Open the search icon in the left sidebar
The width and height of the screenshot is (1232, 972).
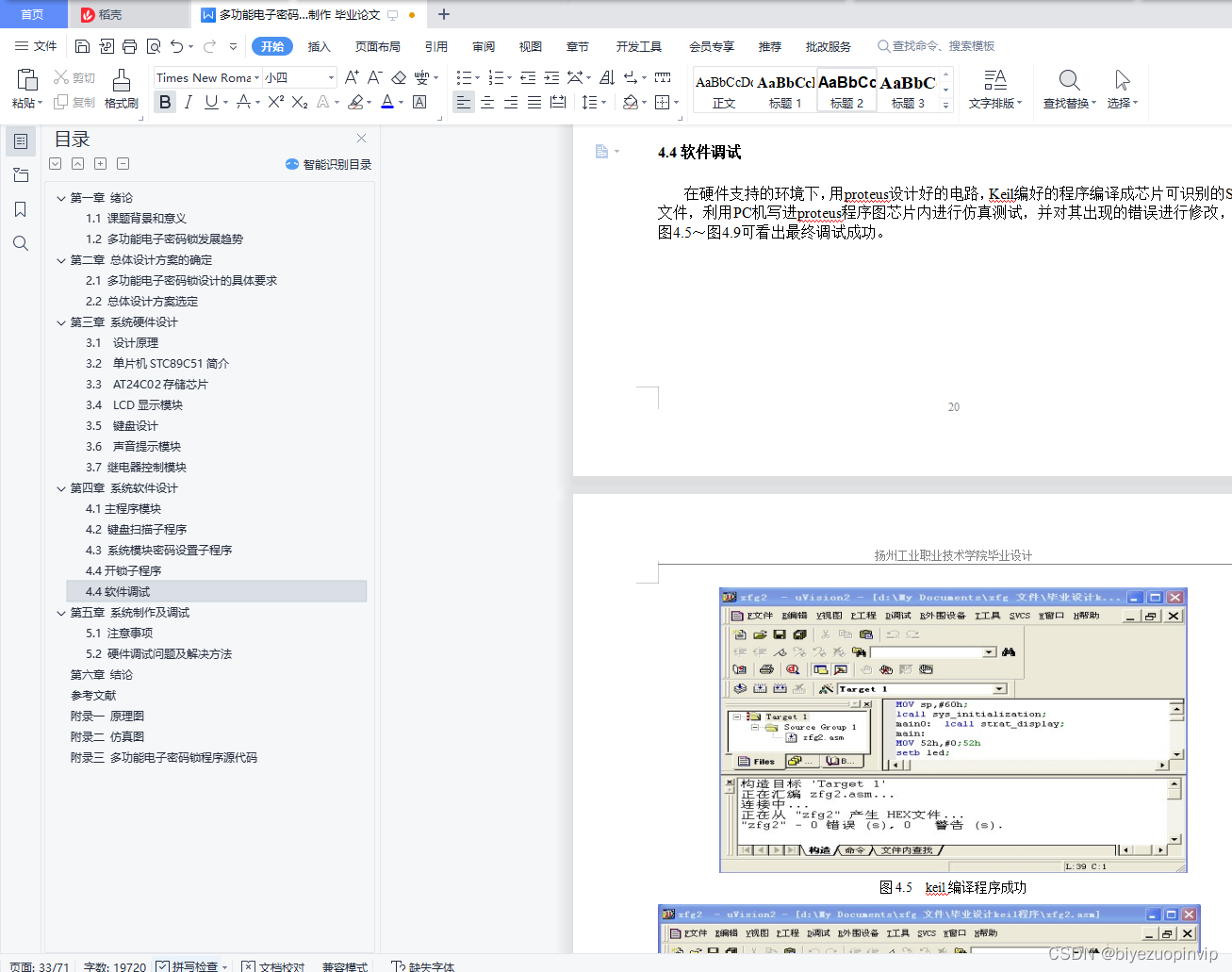pos(20,243)
